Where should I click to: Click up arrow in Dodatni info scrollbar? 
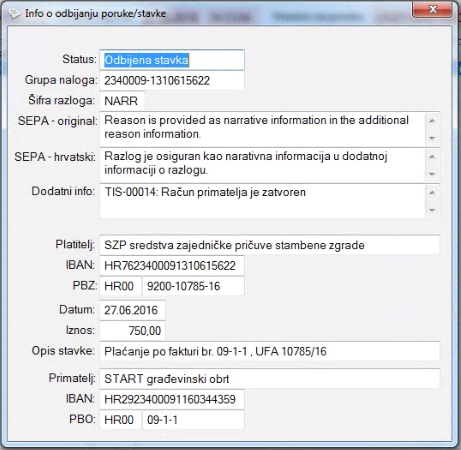click(x=432, y=193)
